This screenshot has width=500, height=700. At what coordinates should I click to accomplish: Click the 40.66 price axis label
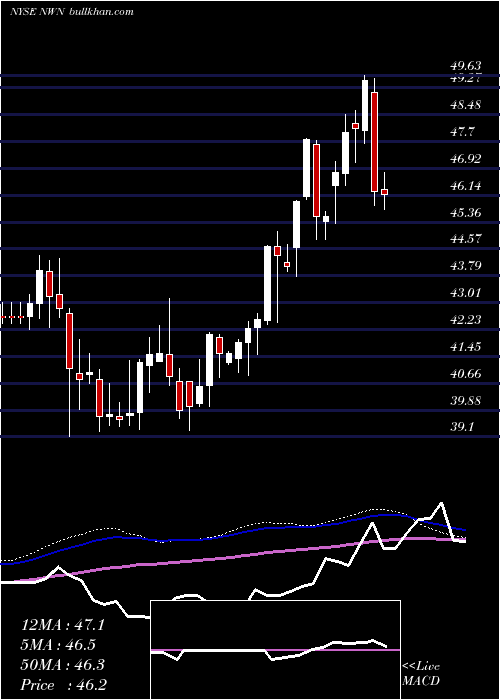pos(466,373)
